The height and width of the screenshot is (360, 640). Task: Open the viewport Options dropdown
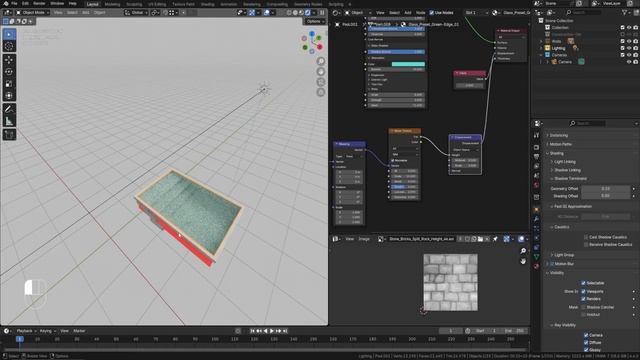(315, 21)
